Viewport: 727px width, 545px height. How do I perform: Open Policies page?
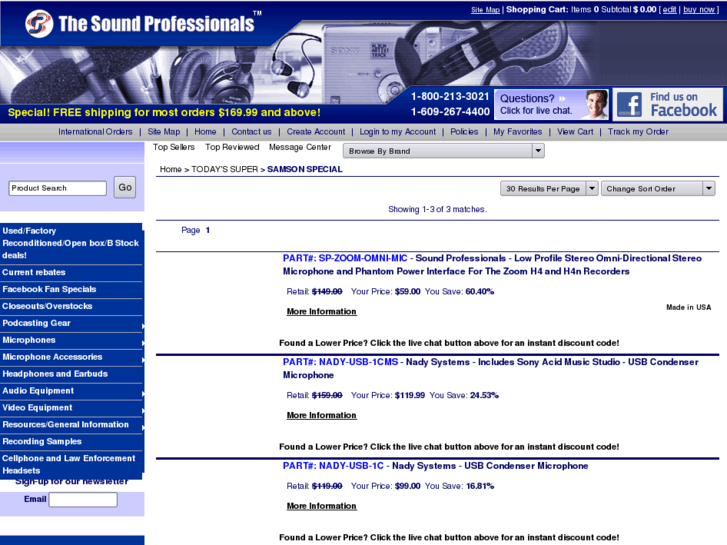click(x=464, y=132)
